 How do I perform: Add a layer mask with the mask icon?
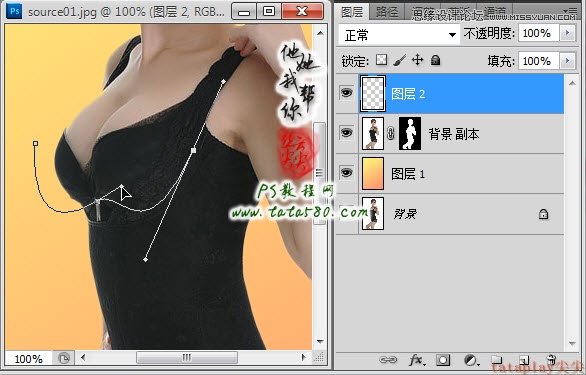coord(443,360)
